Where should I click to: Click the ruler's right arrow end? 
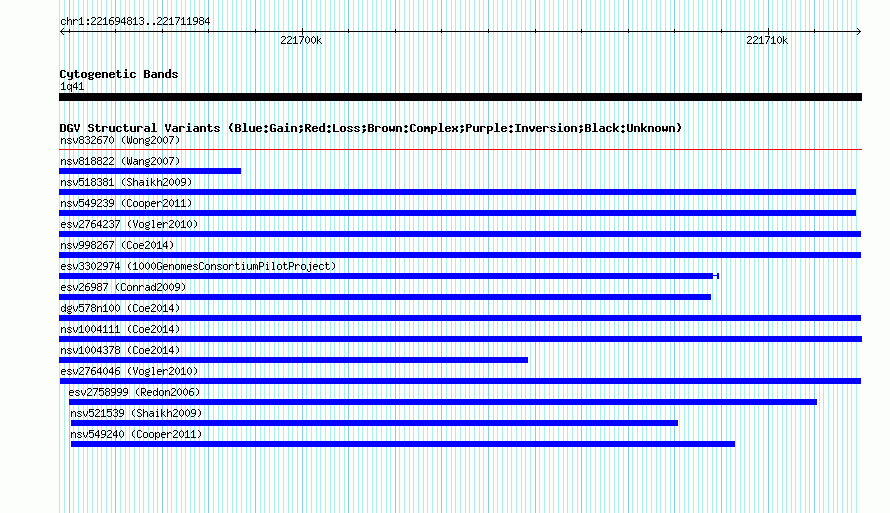pos(858,31)
